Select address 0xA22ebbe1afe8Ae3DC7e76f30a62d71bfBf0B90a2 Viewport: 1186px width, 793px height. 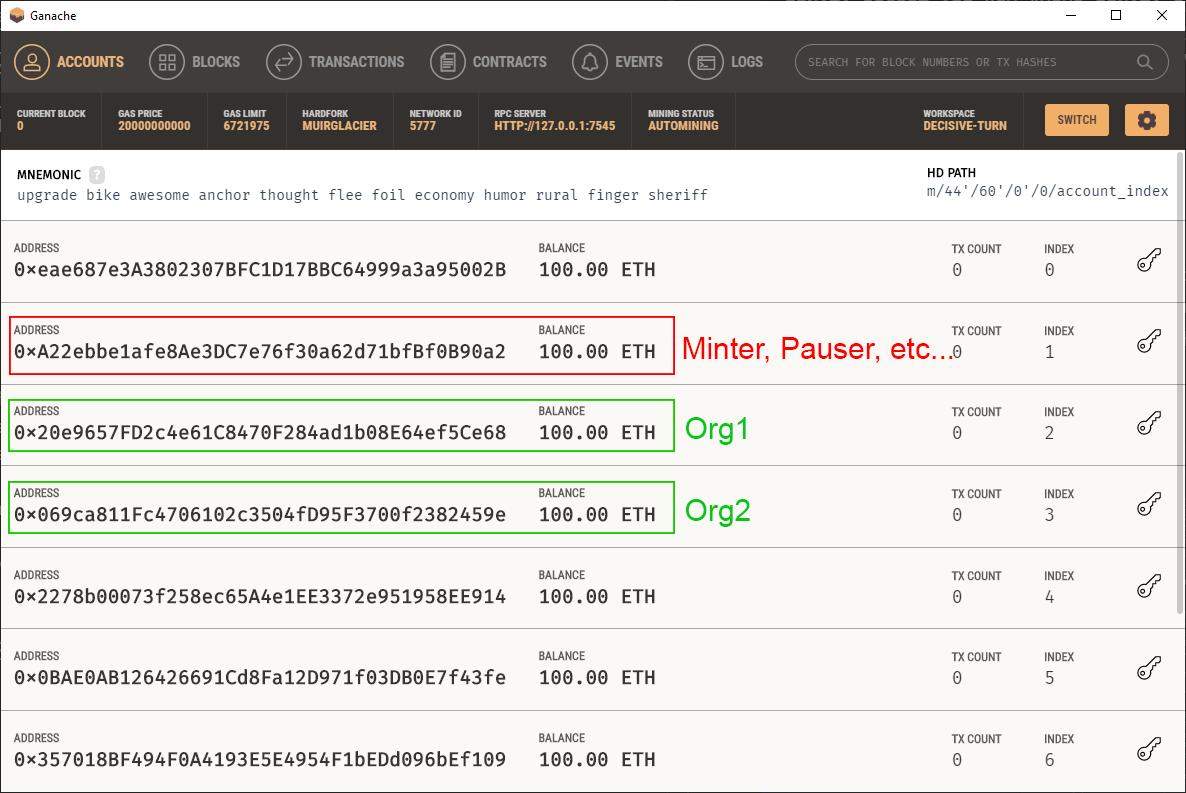tap(260, 352)
